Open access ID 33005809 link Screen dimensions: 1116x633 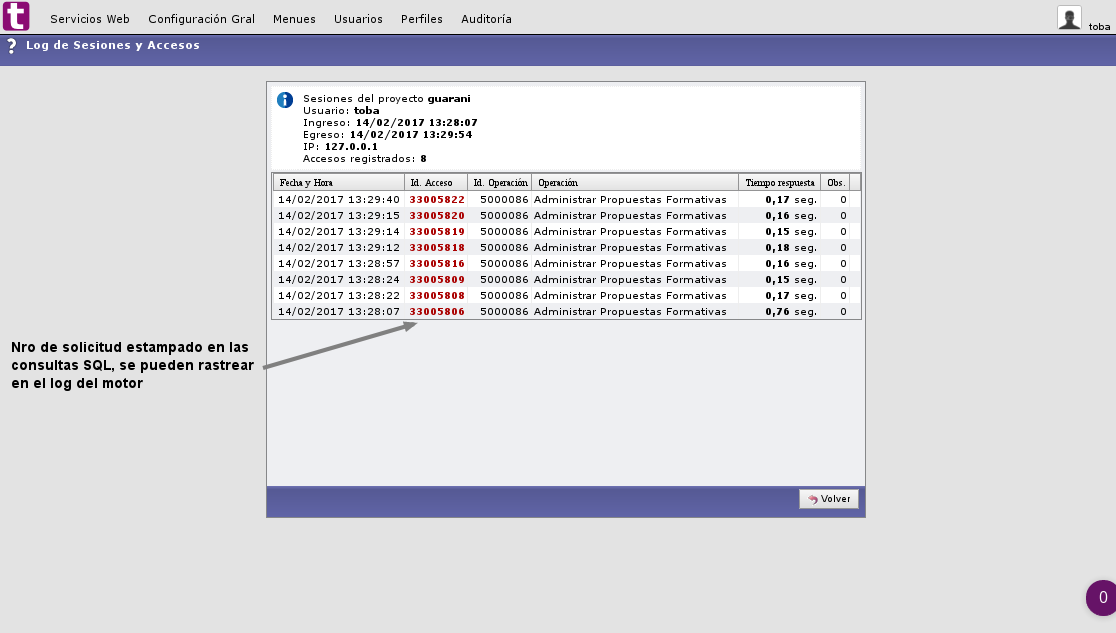[x=437, y=280]
